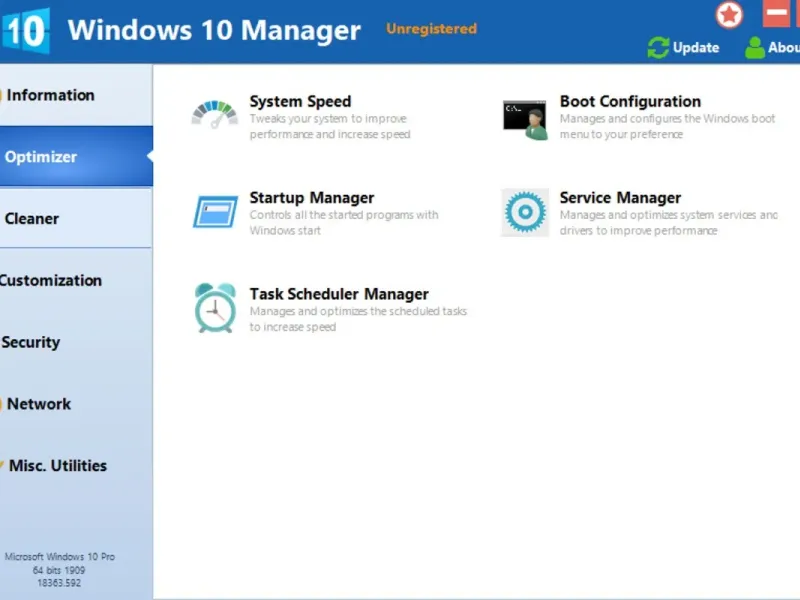Switch to the Cleaner tab
Screen dimensions: 800x600
tap(76, 218)
